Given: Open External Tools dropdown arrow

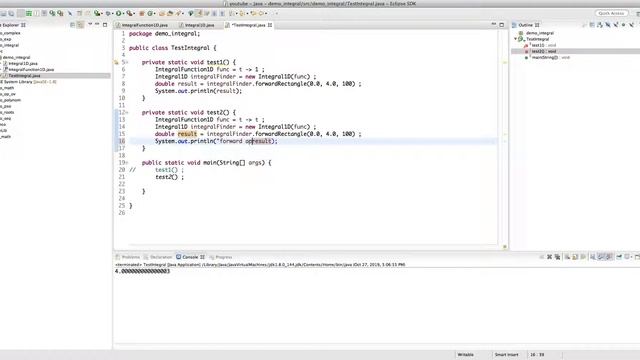Looking at the screenshot, I should 134,13.
